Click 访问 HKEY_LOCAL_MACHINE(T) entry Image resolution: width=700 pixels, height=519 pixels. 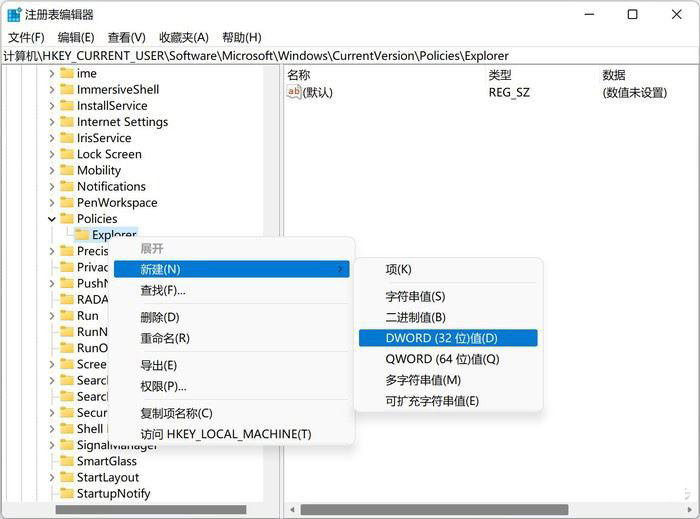231,434
